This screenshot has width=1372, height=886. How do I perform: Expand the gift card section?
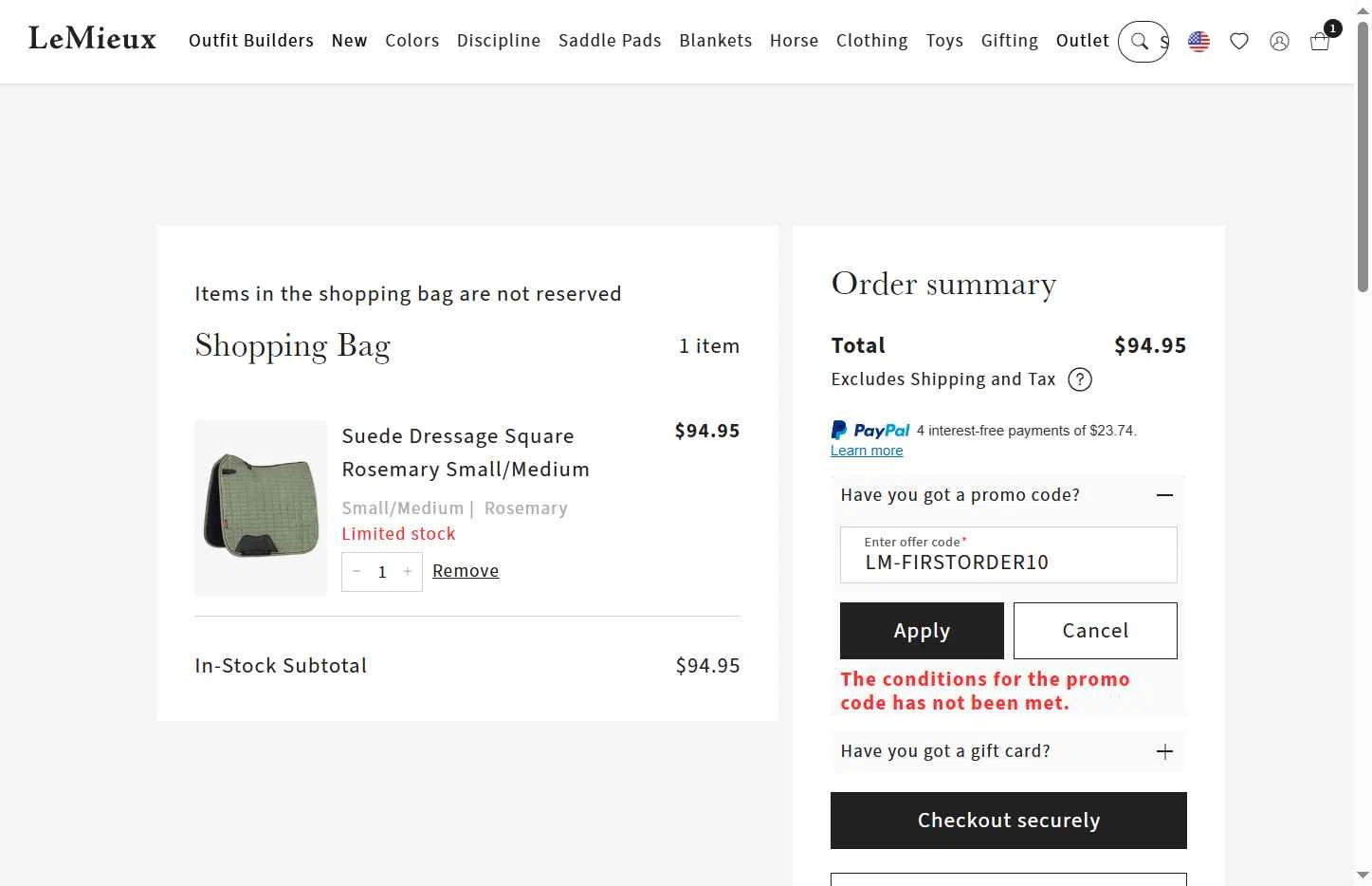click(x=1165, y=751)
